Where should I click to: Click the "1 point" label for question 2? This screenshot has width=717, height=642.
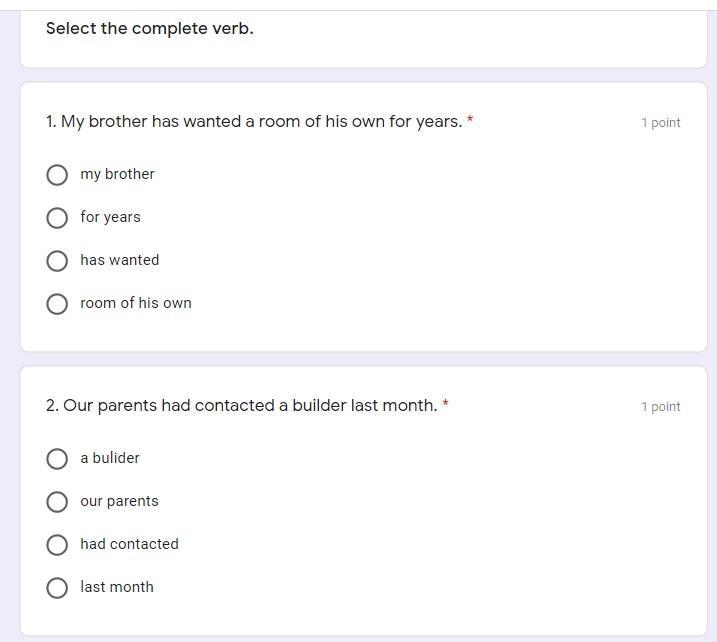pyautogui.click(x=661, y=407)
